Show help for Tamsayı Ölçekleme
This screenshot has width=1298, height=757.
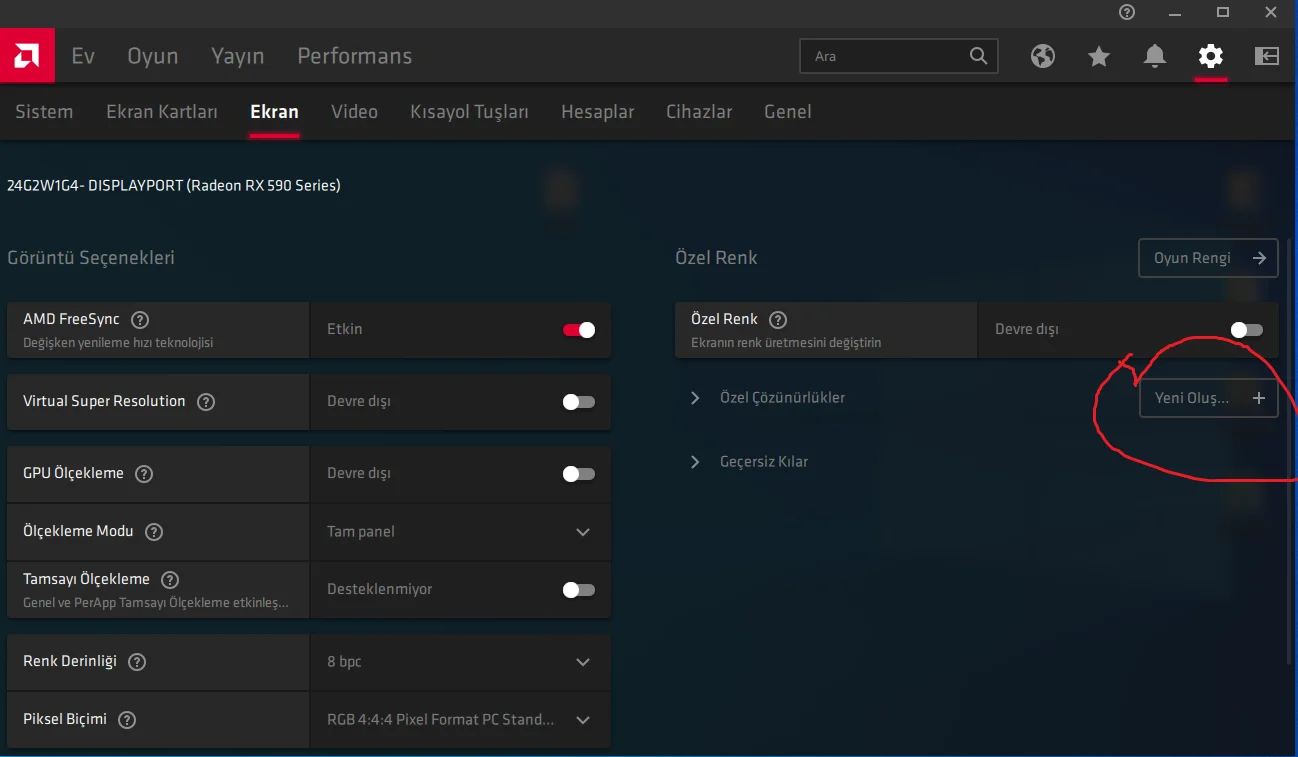point(170,580)
